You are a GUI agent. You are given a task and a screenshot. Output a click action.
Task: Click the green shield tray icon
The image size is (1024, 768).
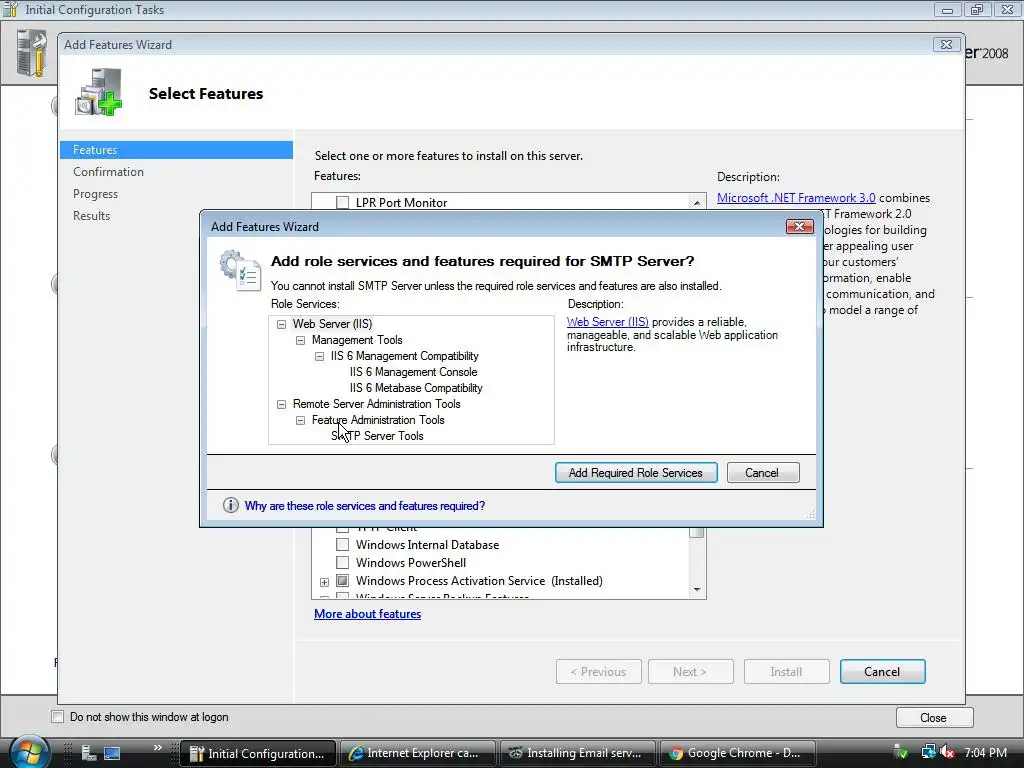pyautogui.click(x=901, y=752)
